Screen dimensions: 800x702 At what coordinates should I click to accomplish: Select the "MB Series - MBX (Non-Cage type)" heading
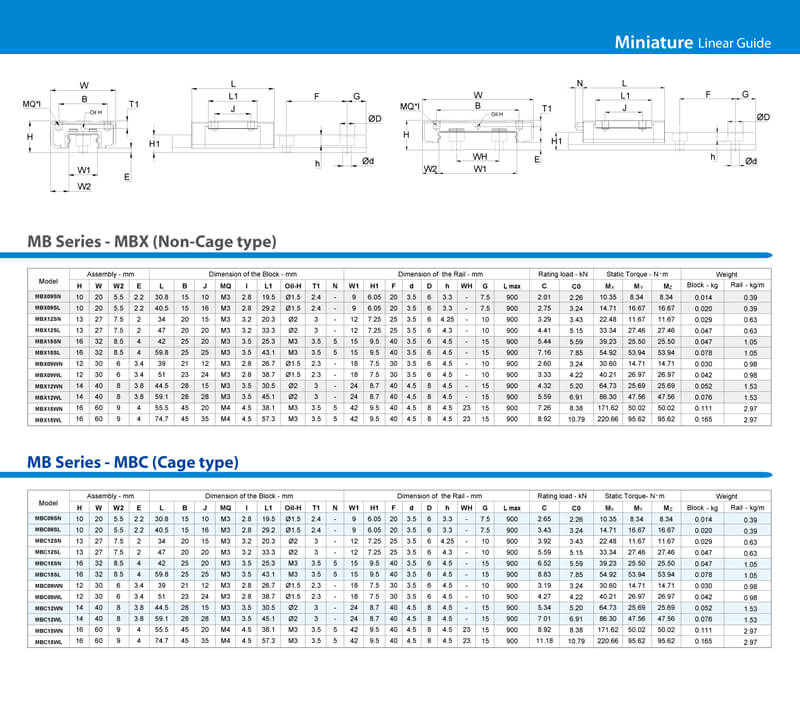pyautogui.click(x=153, y=242)
